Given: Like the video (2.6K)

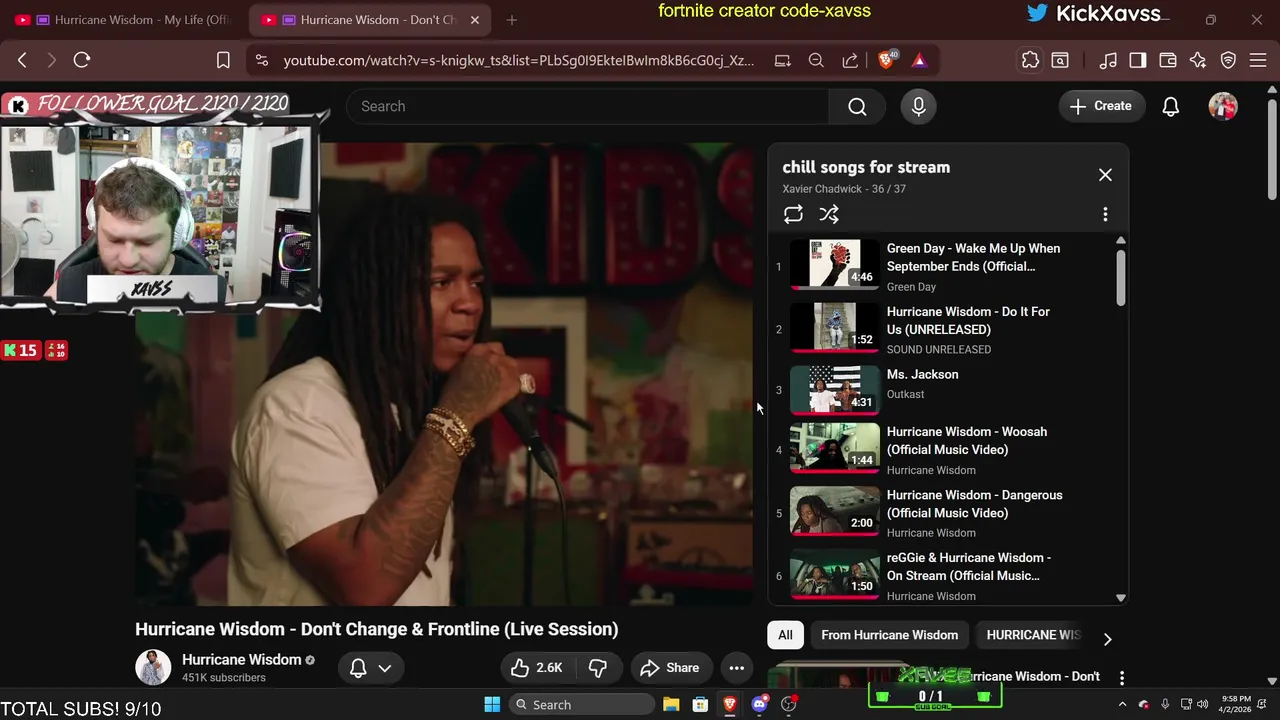Looking at the screenshot, I should tap(537, 668).
